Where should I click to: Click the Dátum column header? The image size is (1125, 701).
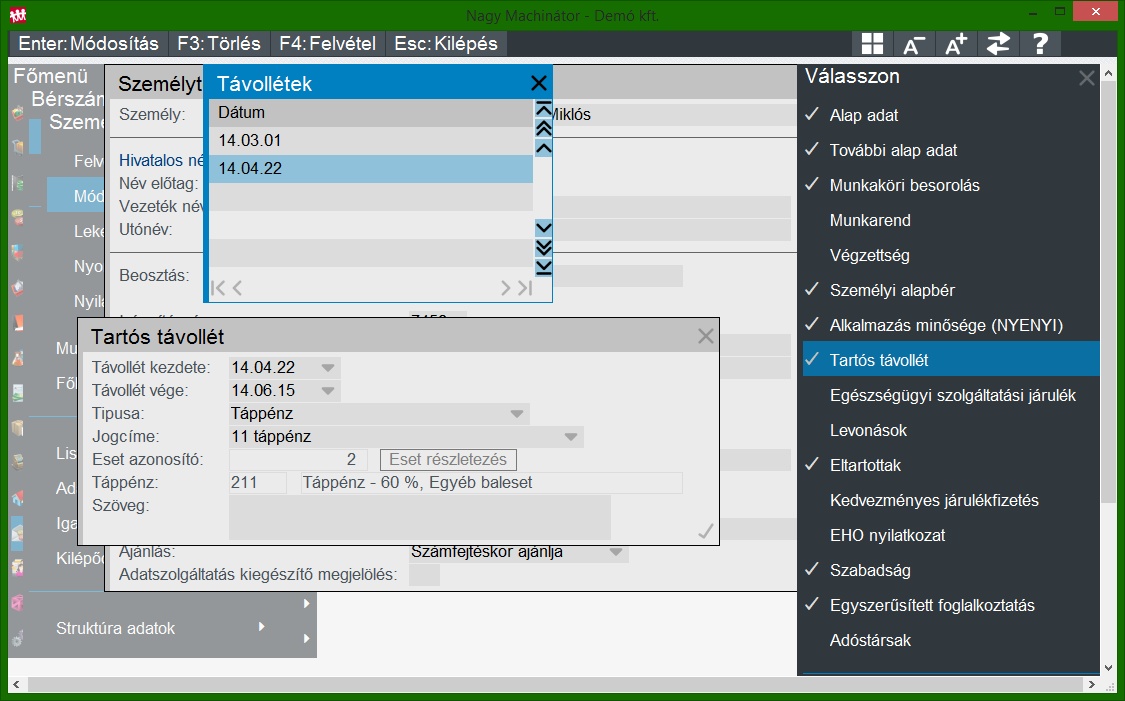[371, 113]
